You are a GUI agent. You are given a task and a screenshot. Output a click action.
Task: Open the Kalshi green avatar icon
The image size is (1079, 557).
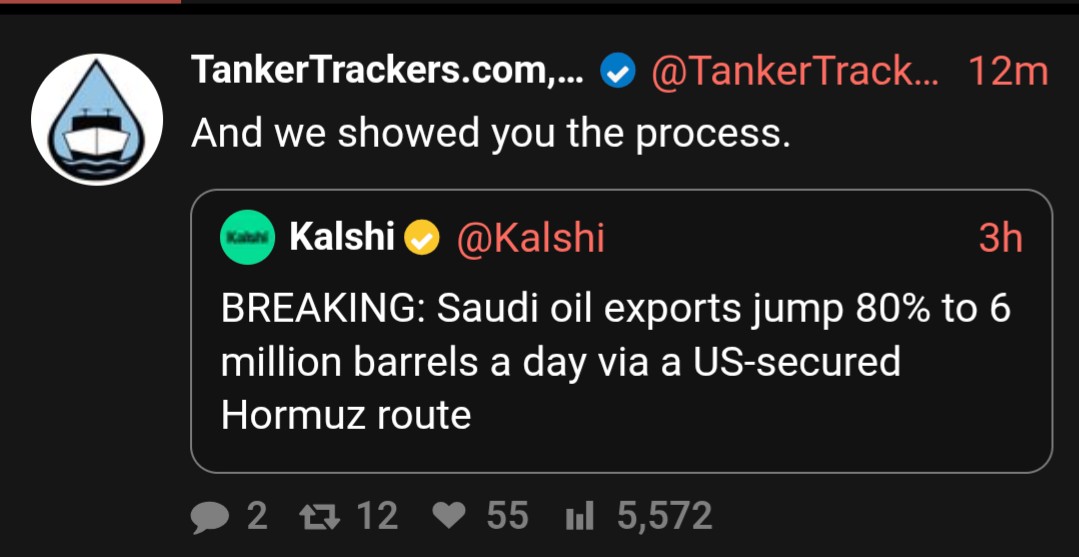pos(247,238)
